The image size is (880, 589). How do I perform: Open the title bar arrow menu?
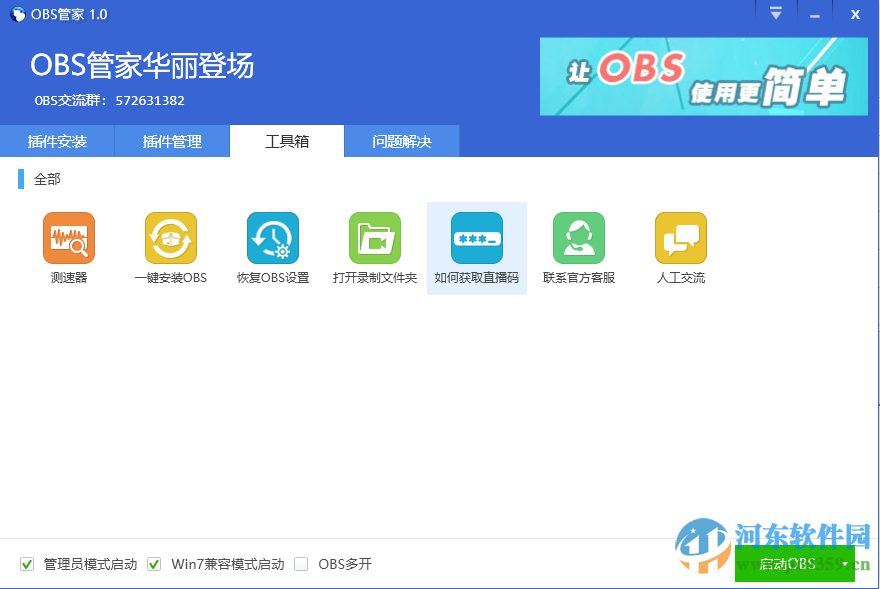[x=775, y=13]
